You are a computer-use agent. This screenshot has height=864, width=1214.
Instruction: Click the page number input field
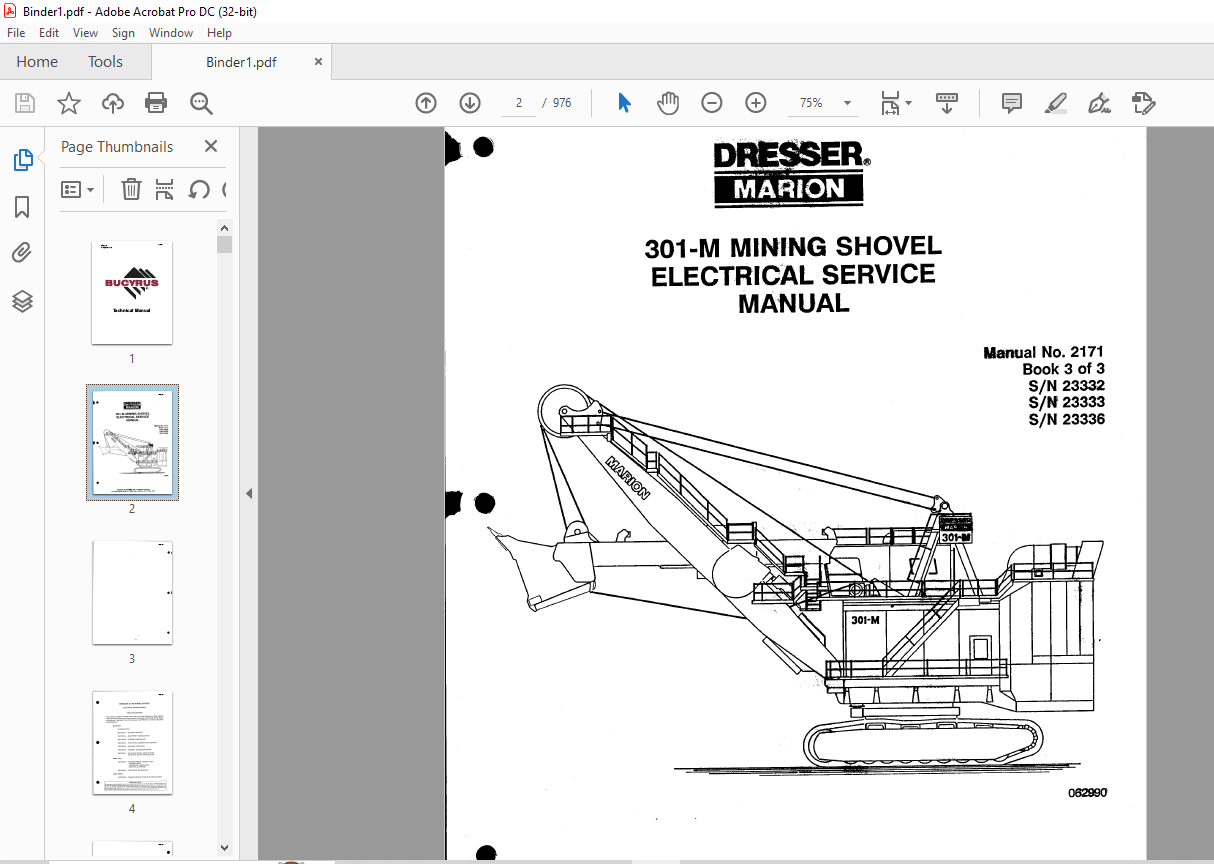pos(519,103)
